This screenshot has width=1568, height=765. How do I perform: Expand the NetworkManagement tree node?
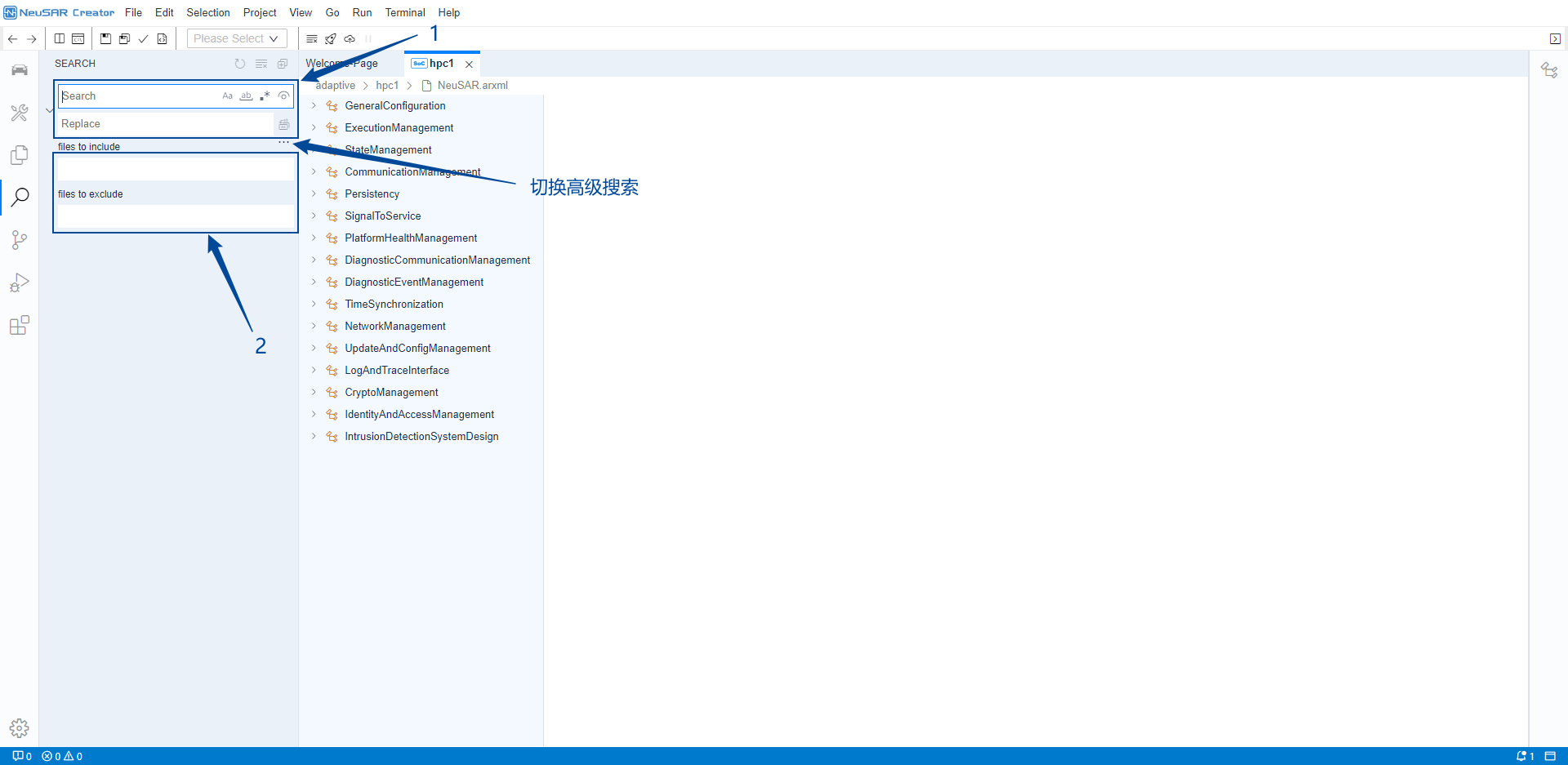click(x=314, y=327)
